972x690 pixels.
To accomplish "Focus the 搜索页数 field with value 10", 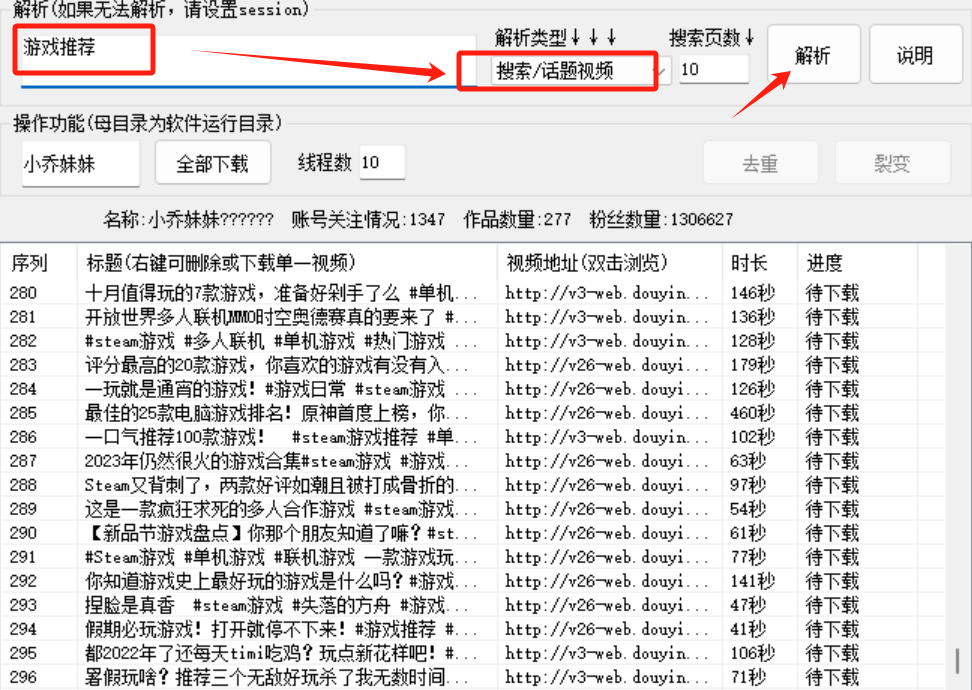I will point(714,69).
